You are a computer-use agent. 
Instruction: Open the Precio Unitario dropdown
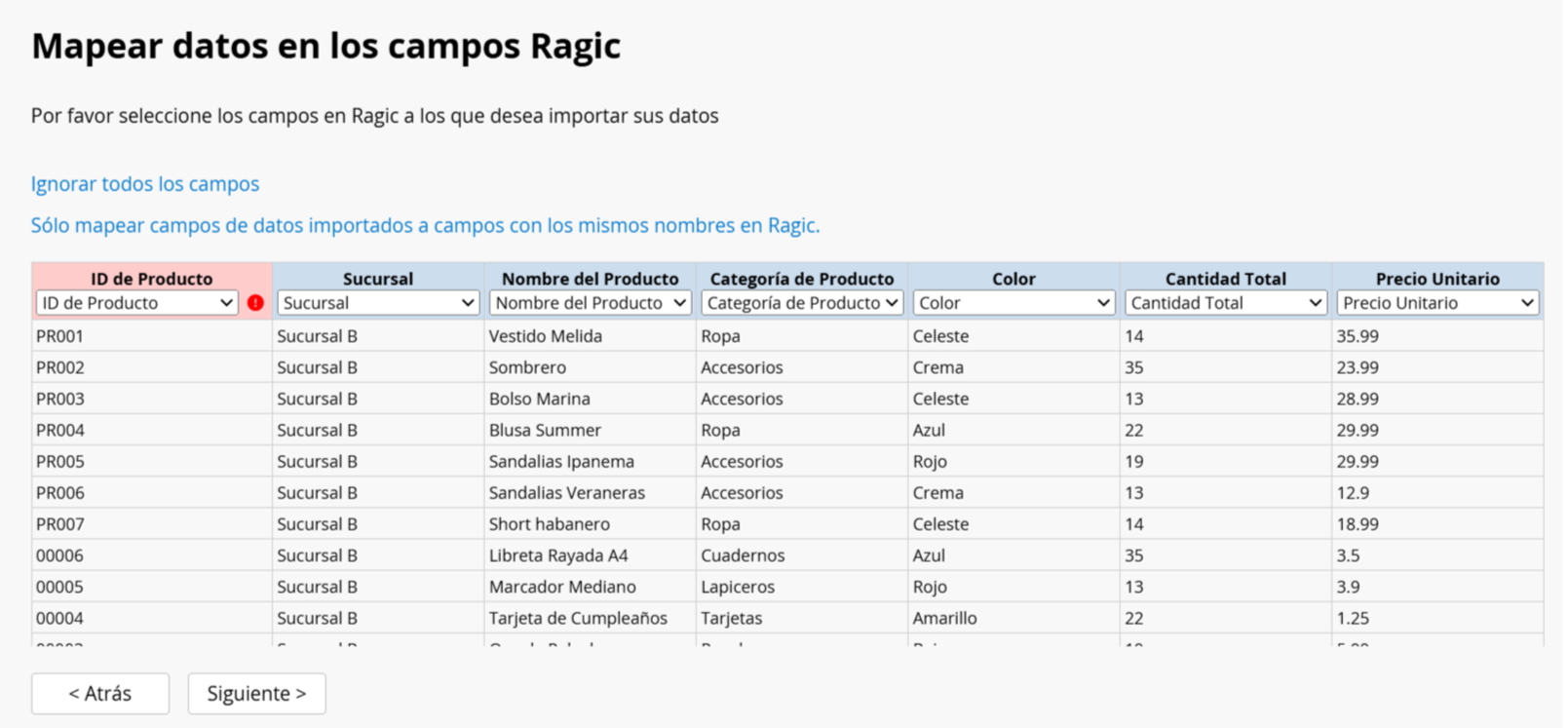[x=1437, y=303]
